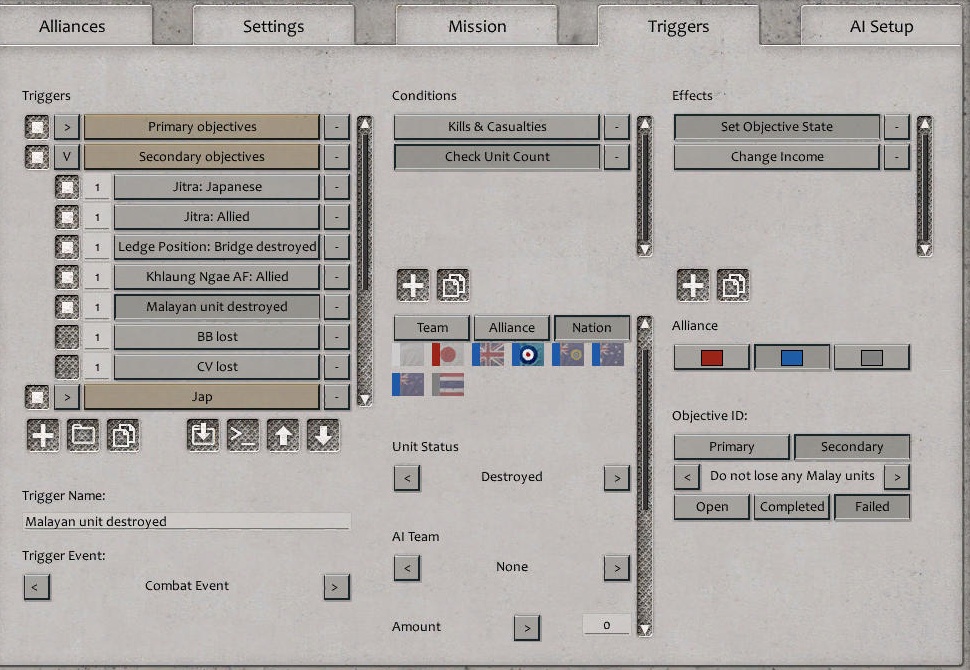Remove the Check Unit Count condition with minus
This screenshot has height=670, width=970.
point(617,157)
